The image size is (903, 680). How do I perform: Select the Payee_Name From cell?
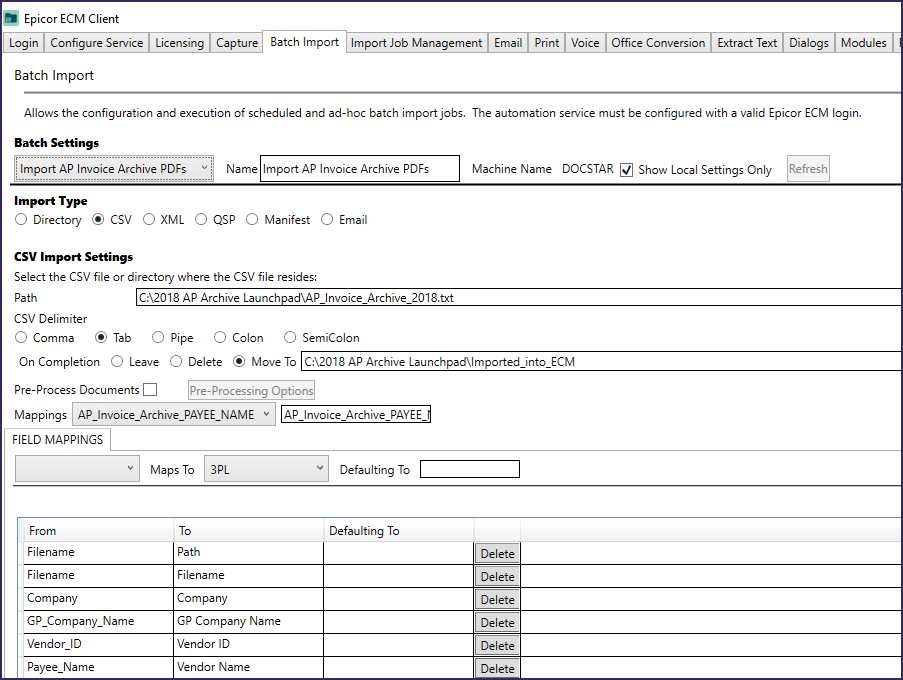point(98,668)
